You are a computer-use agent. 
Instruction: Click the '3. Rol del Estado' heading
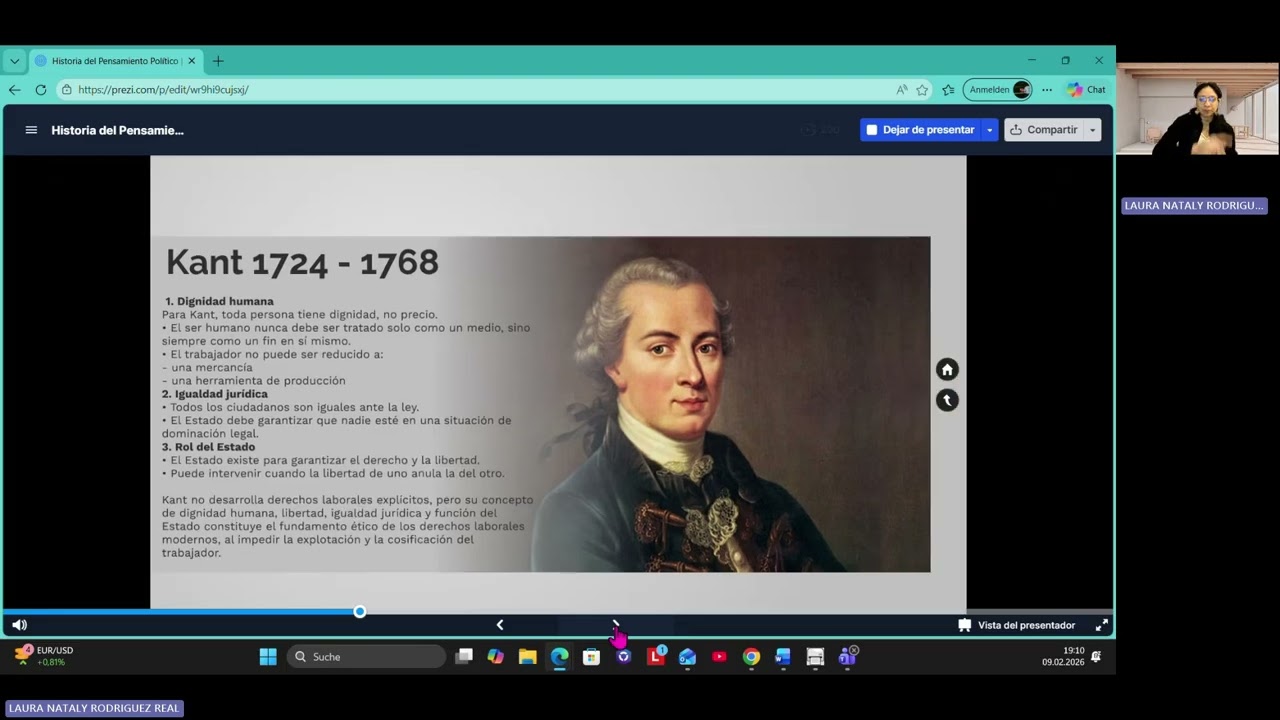click(209, 447)
